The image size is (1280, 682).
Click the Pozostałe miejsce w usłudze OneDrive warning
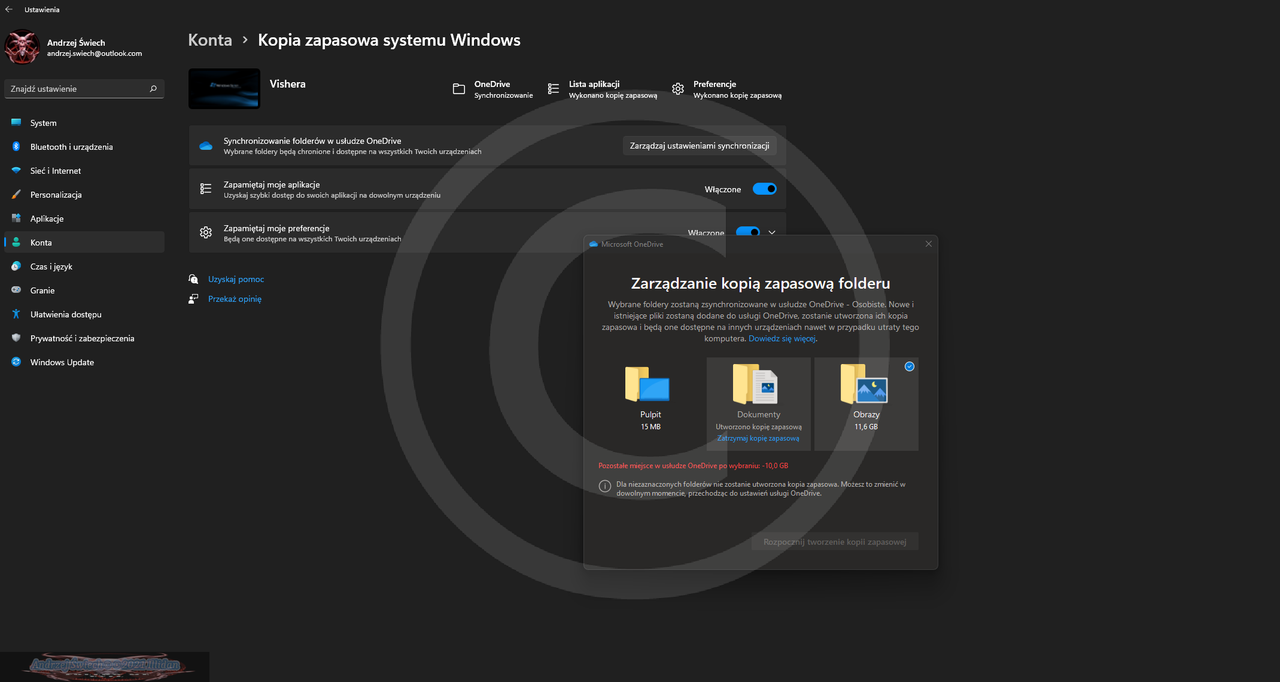click(x=693, y=466)
